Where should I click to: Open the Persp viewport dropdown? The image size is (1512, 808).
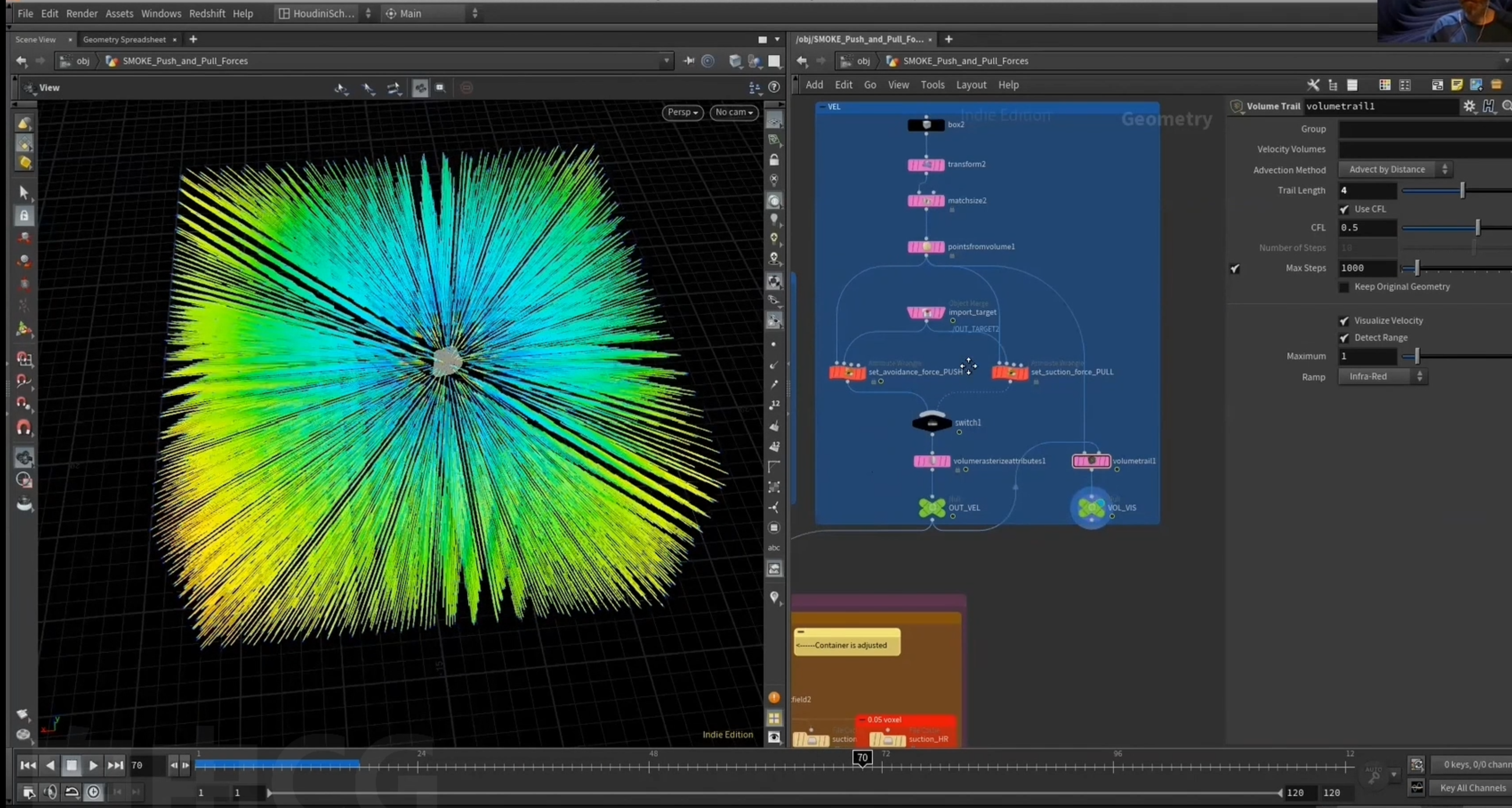coord(682,112)
